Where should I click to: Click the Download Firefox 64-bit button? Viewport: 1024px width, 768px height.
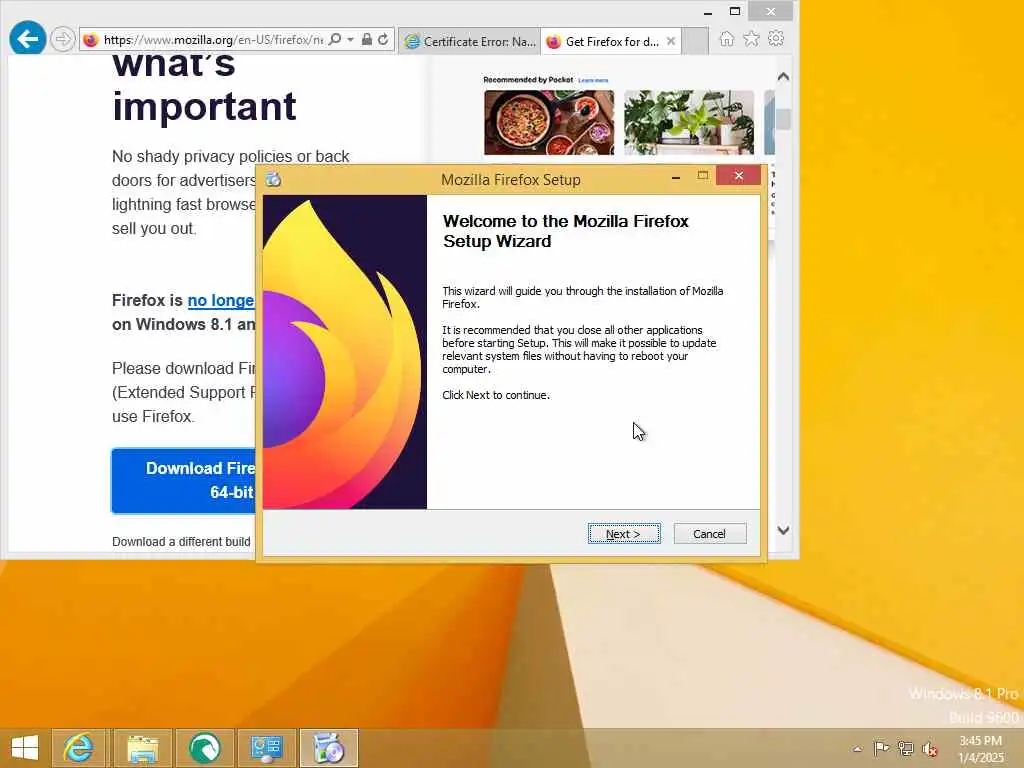point(184,481)
